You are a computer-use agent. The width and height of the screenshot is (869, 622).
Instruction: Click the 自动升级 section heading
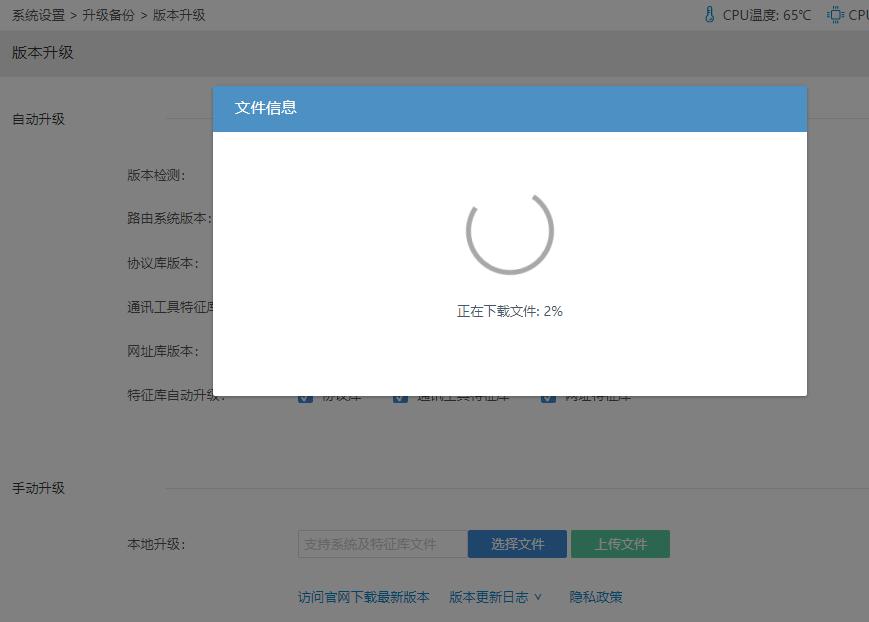(36, 119)
